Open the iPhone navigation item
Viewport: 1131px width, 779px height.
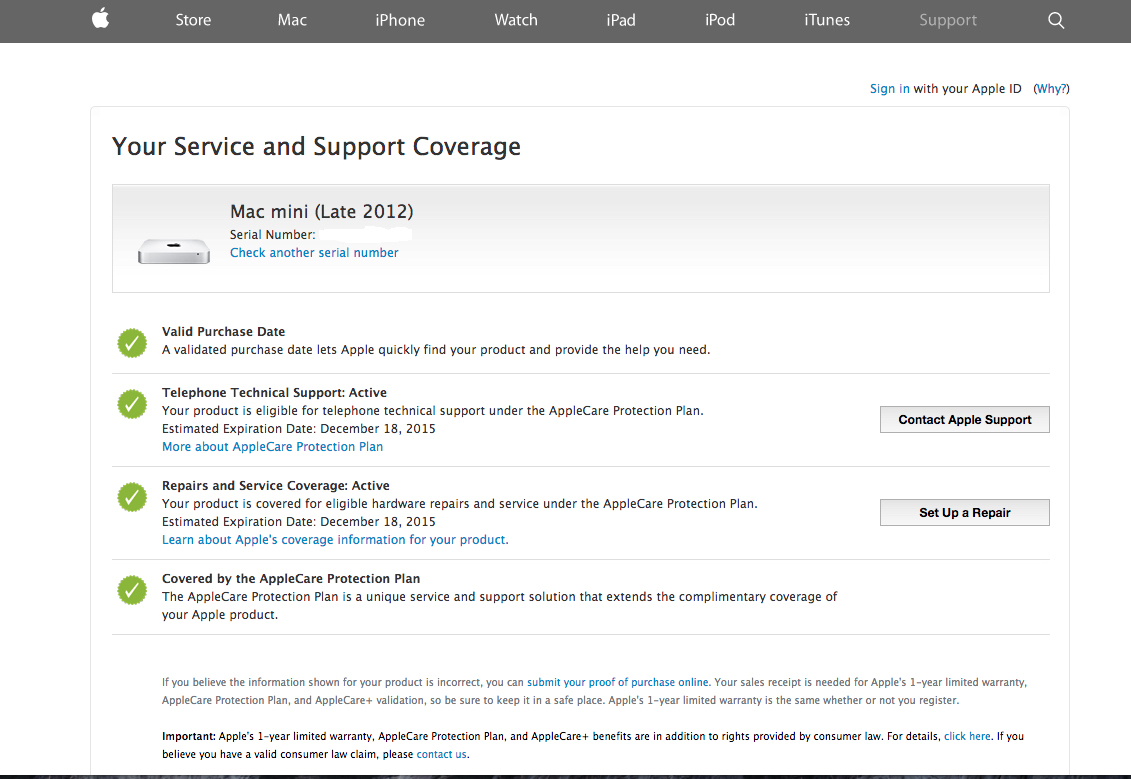pos(400,20)
